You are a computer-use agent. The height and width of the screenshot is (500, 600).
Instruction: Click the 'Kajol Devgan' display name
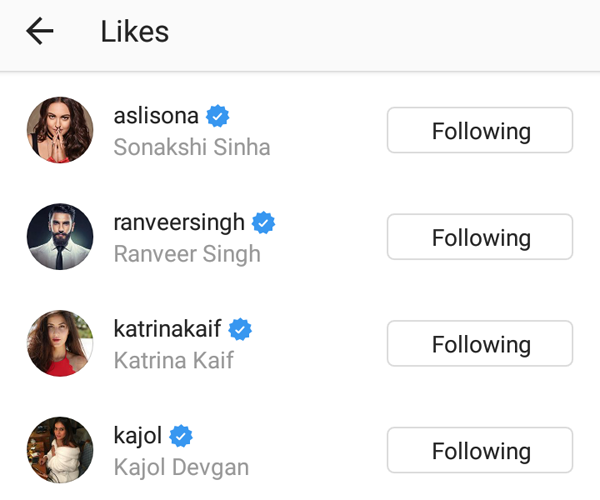181,467
